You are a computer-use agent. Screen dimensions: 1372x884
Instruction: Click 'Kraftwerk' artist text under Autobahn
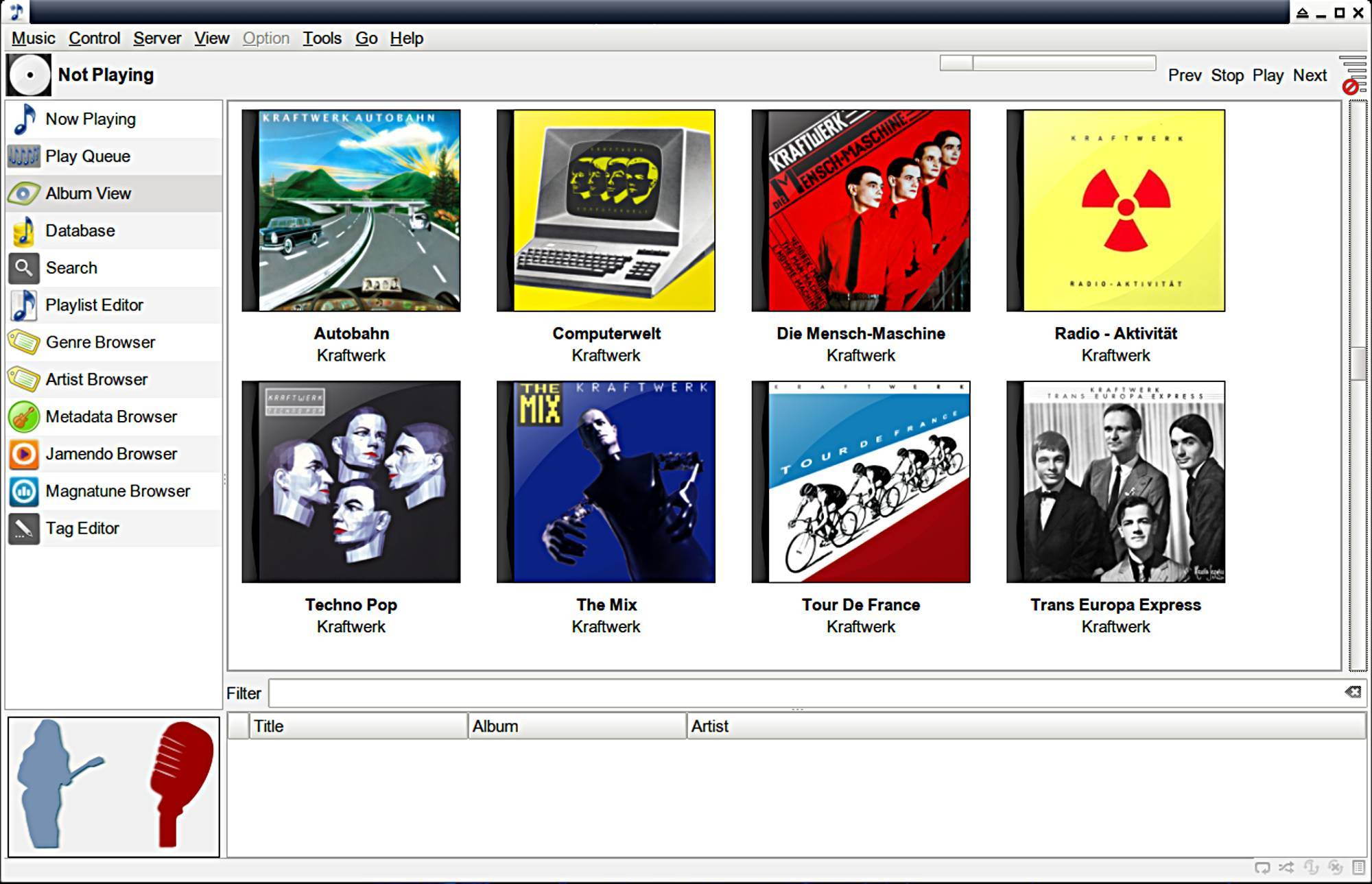pos(351,356)
